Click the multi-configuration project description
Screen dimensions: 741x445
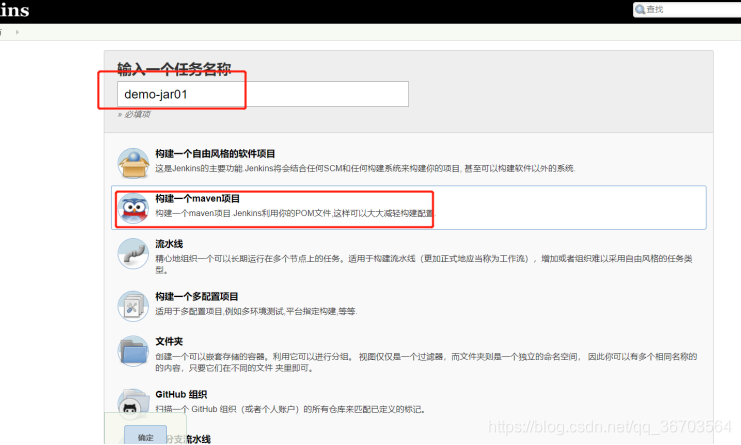(x=256, y=311)
